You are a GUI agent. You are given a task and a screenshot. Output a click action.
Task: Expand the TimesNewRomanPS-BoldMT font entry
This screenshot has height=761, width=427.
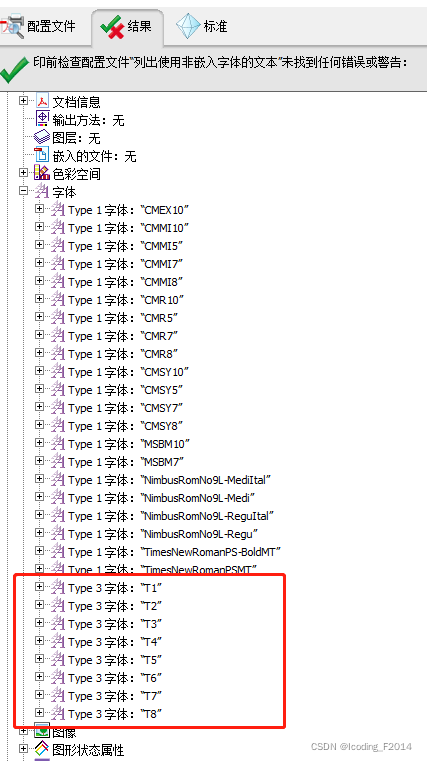(x=39, y=551)
